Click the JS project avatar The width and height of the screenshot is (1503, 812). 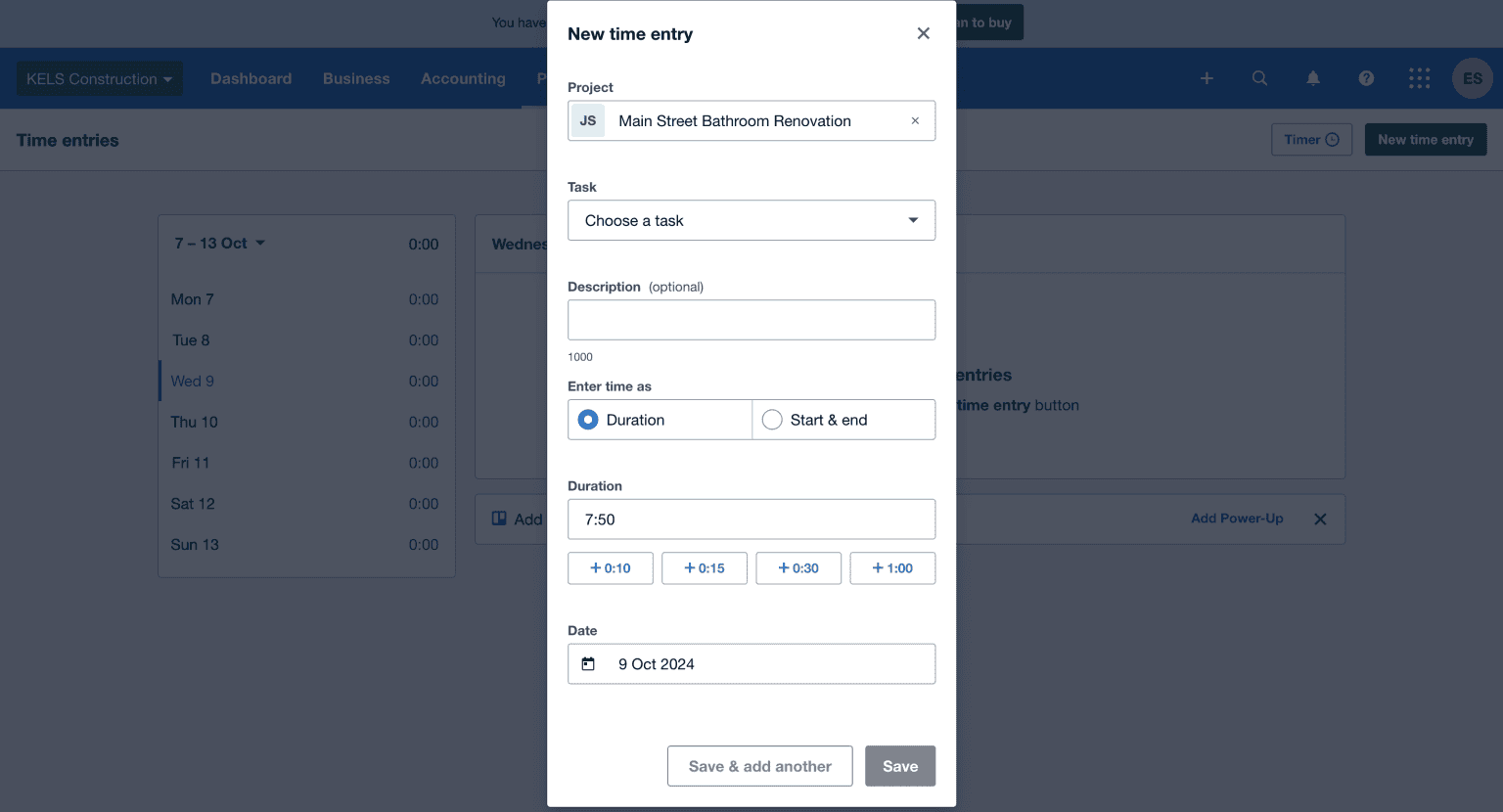[x=587, y=120]
